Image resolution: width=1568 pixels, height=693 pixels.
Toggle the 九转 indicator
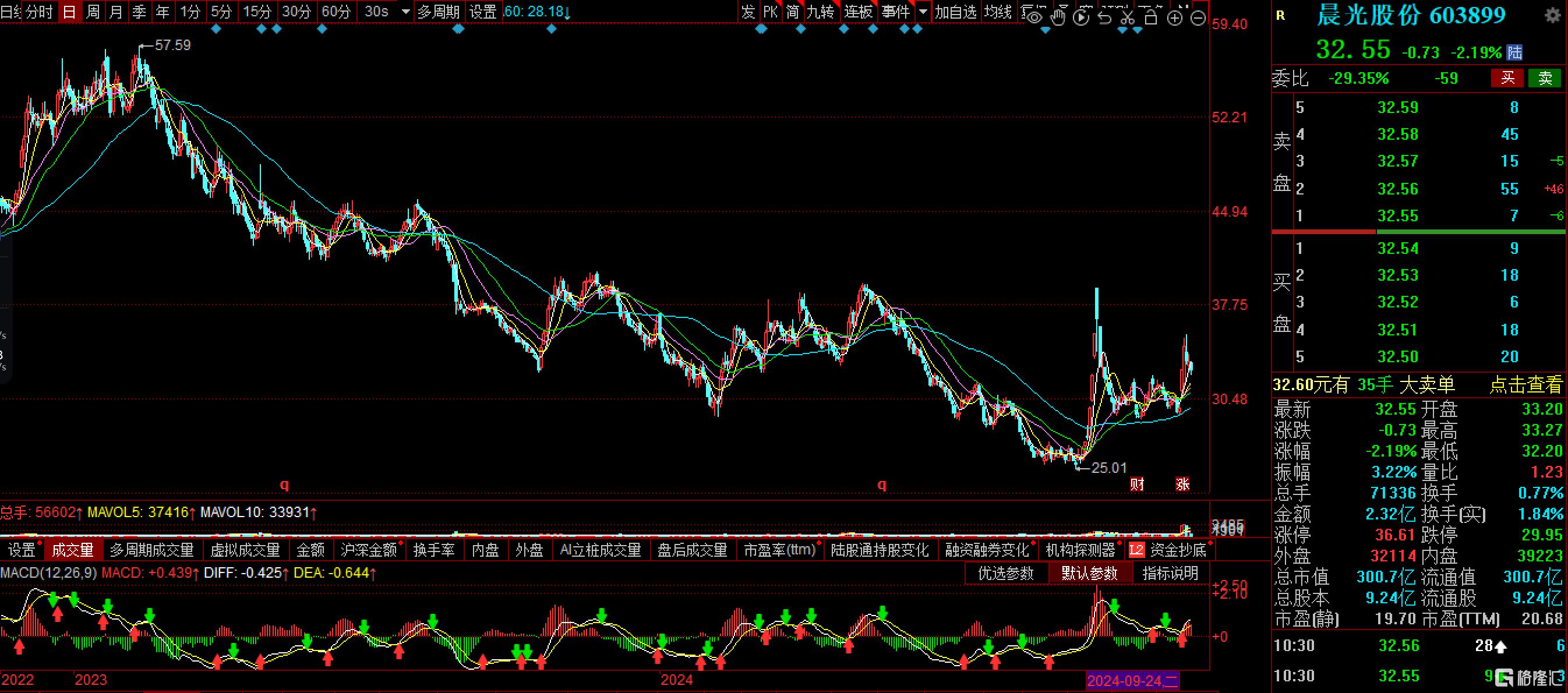tap(821, 12)
